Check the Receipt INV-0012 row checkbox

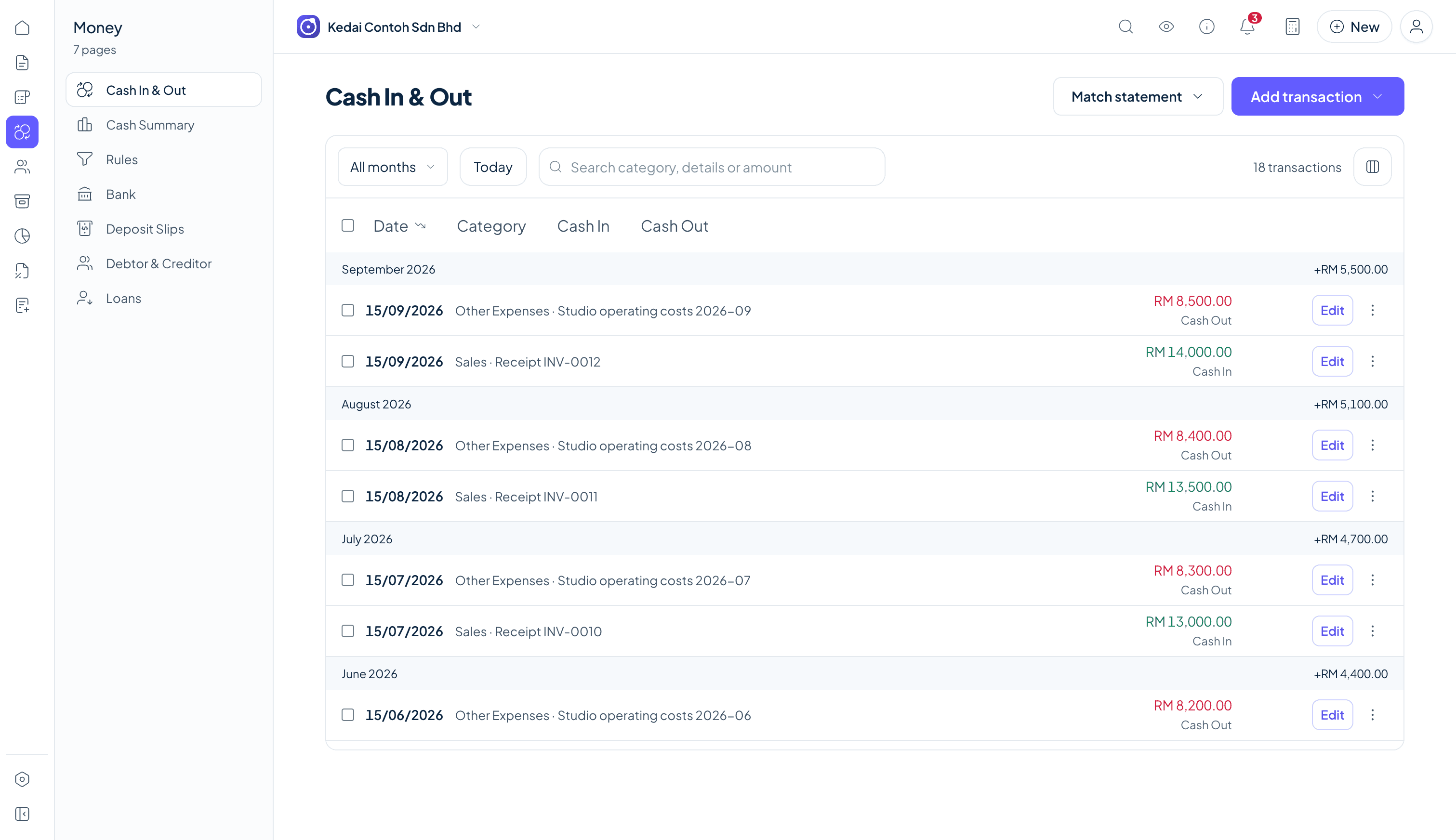pos(348,361)
